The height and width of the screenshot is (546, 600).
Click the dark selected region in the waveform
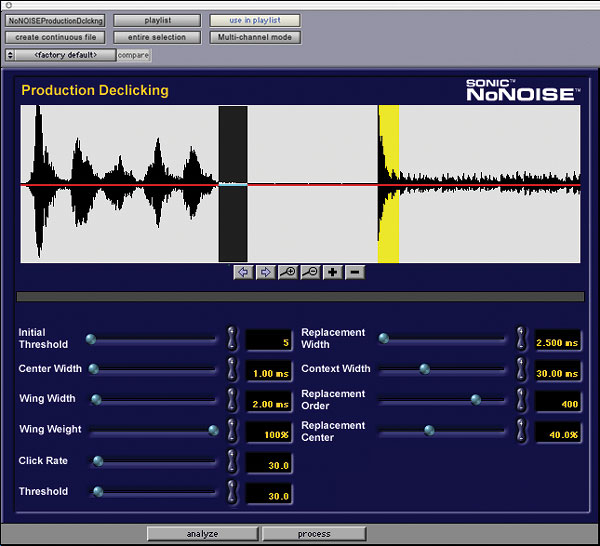pos(233,184)
